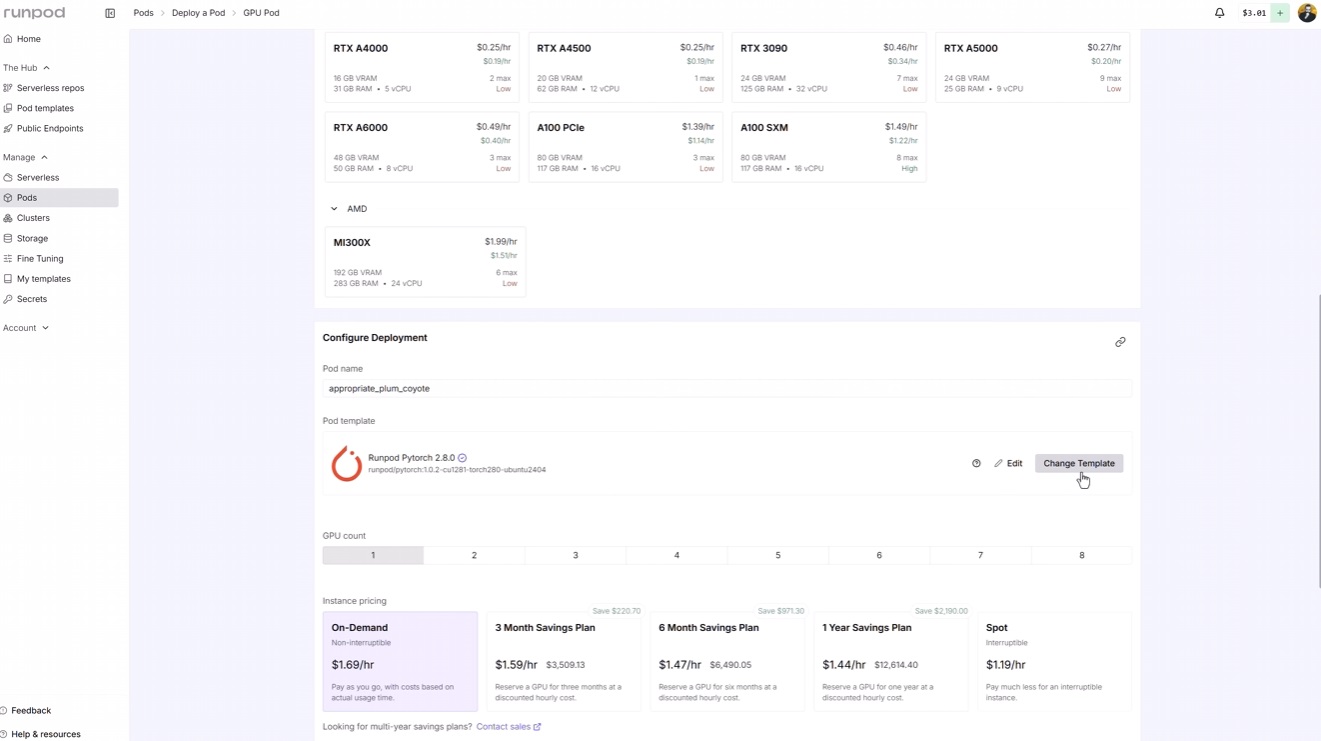Toggle the sidebar collapse icon

[110, 13]
